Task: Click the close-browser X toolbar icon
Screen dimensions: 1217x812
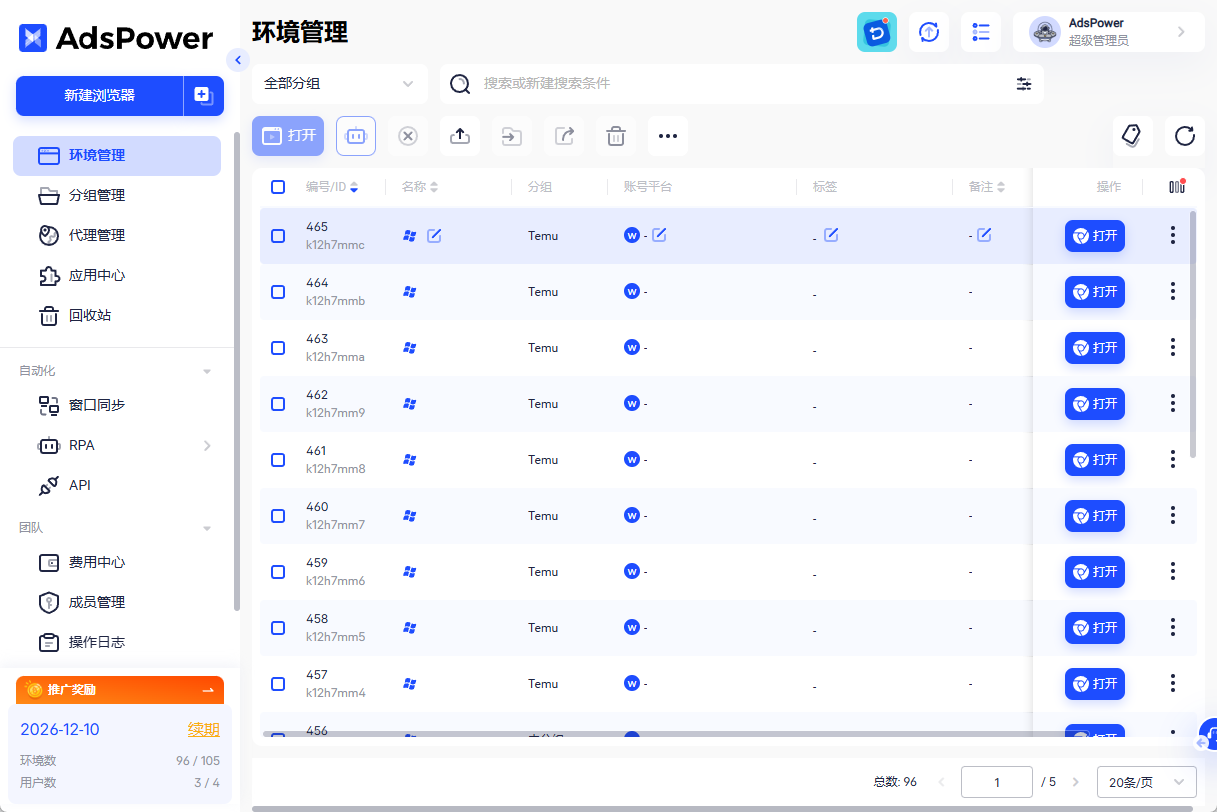Action: point(408,136)
